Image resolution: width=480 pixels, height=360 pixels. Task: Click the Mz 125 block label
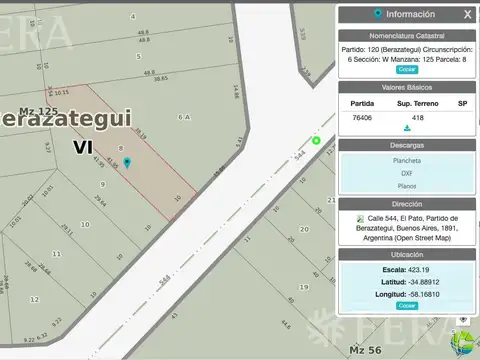38,111
